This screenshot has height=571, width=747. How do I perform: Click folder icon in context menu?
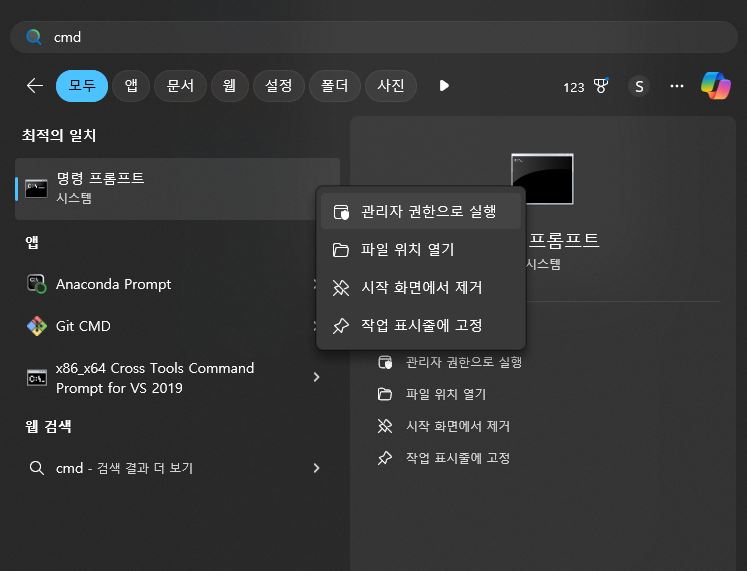click(341, 250)
